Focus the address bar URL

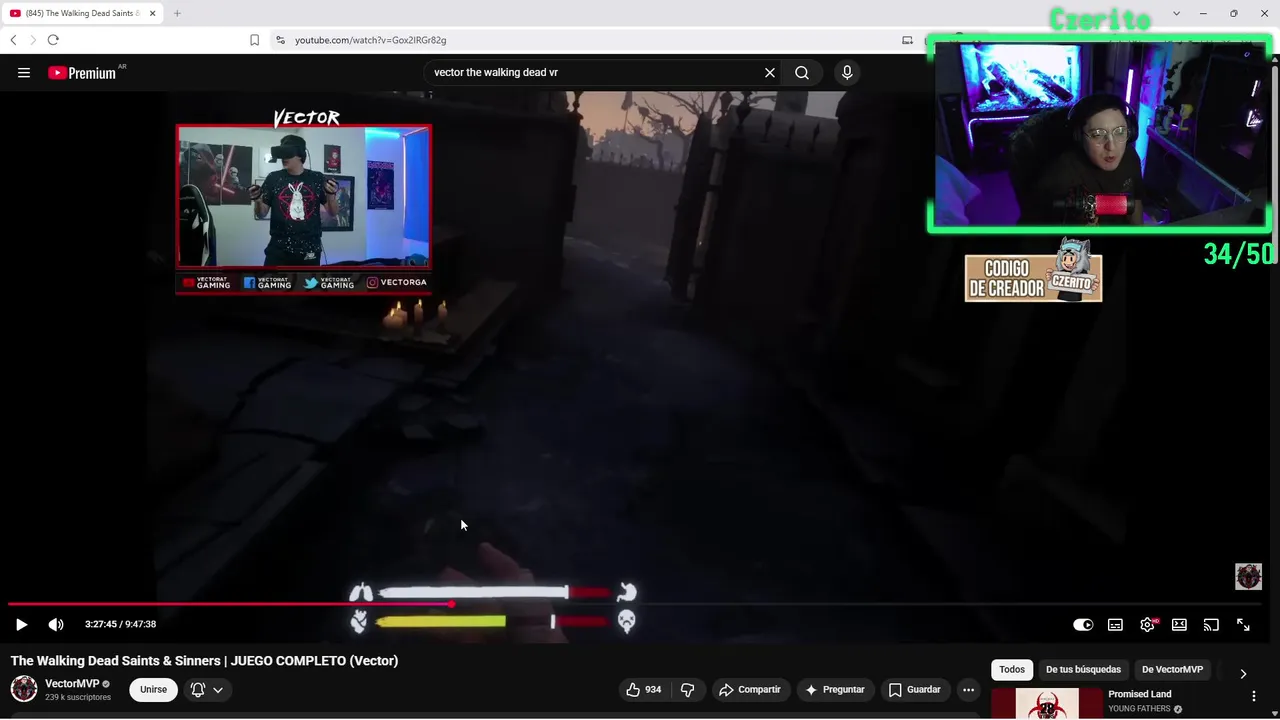[x=370, y=40]
